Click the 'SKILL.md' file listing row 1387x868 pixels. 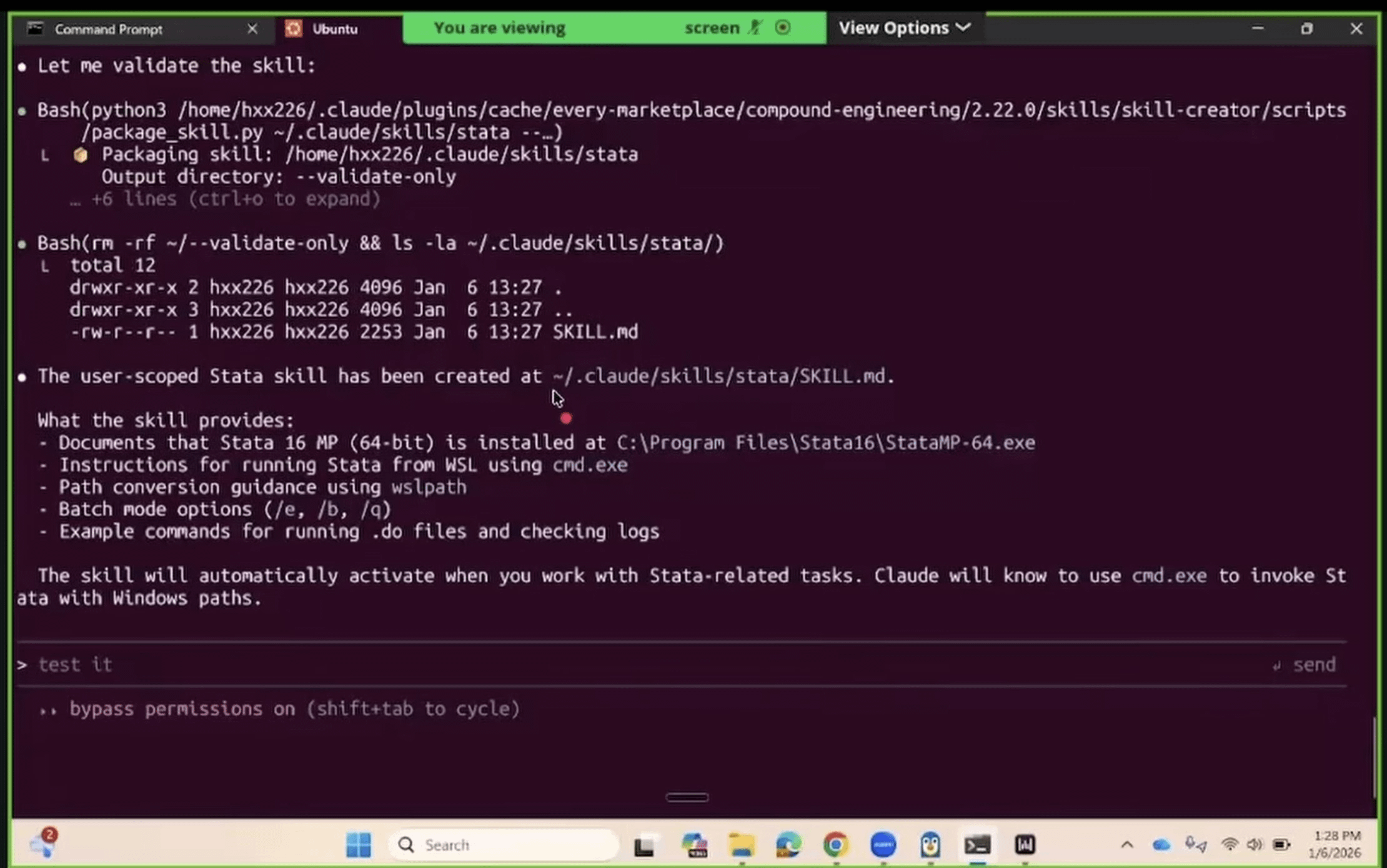pos(354,332)
